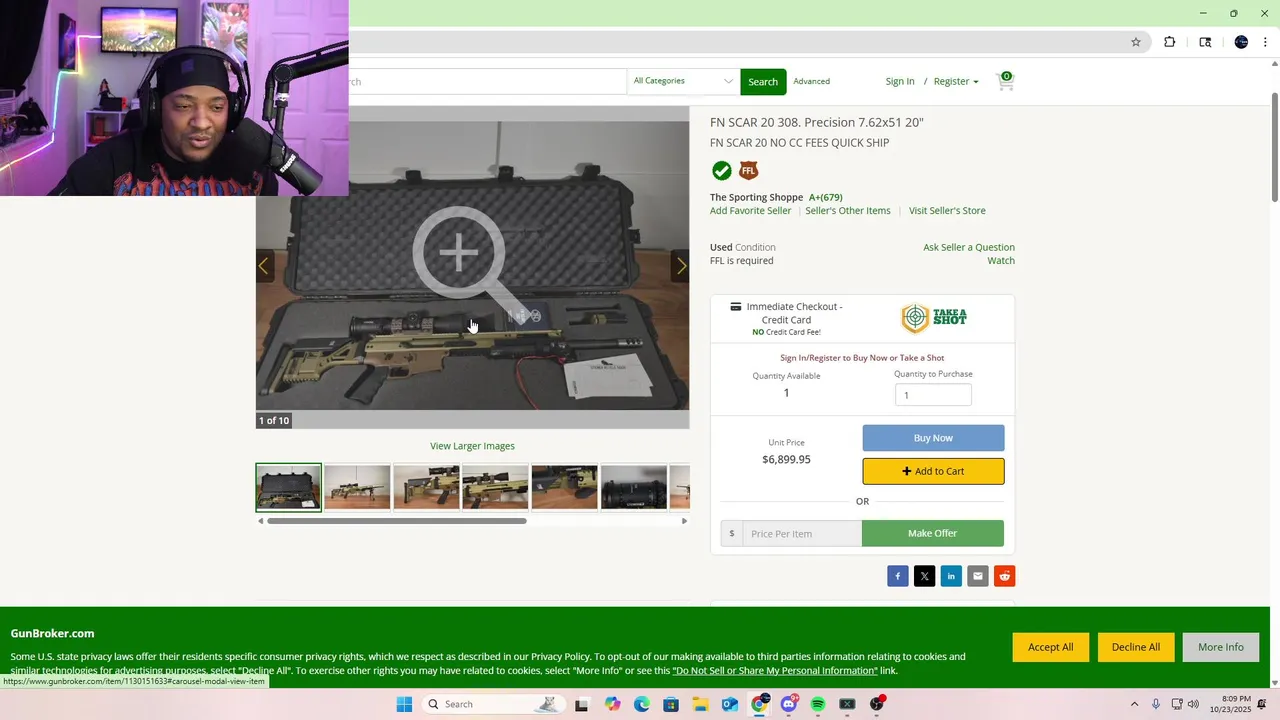1280x720 pixels.
Task: Open Microsoft Store from the taskbar
Action: pos(671,704)
